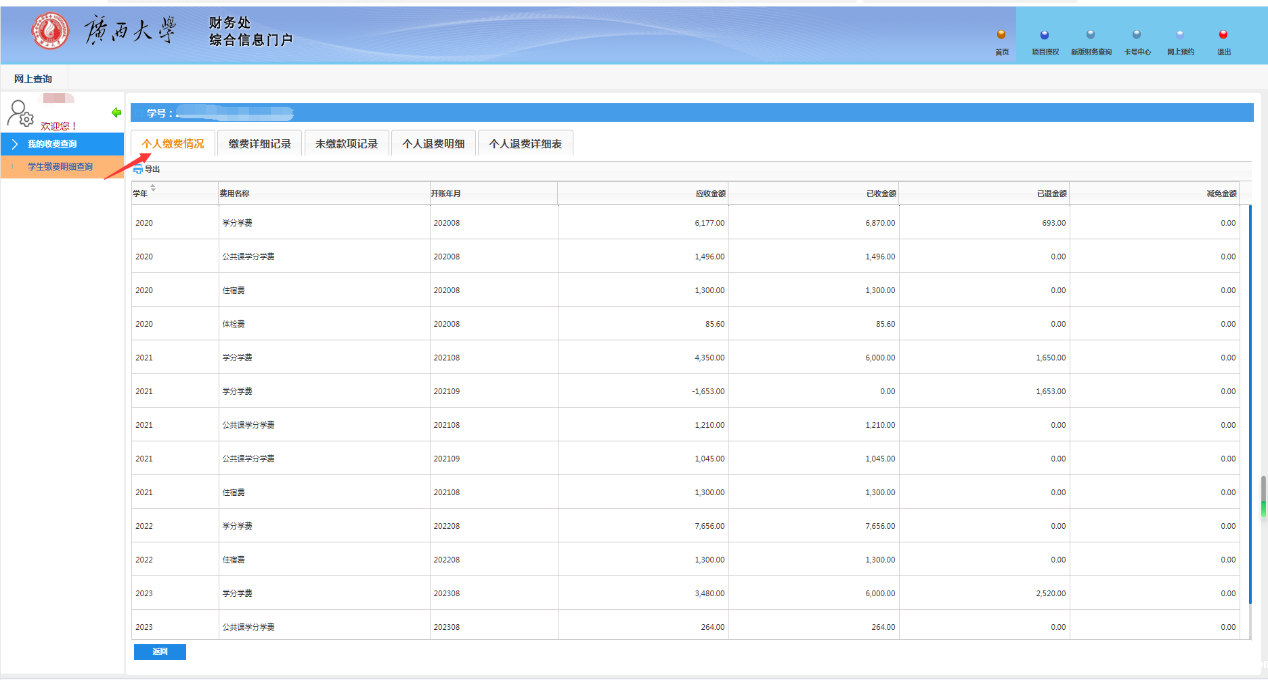The height and width of the screenshot is (680, 1268).
Task: Sort the table by 学年 column
Action: [x=153, y=189]
